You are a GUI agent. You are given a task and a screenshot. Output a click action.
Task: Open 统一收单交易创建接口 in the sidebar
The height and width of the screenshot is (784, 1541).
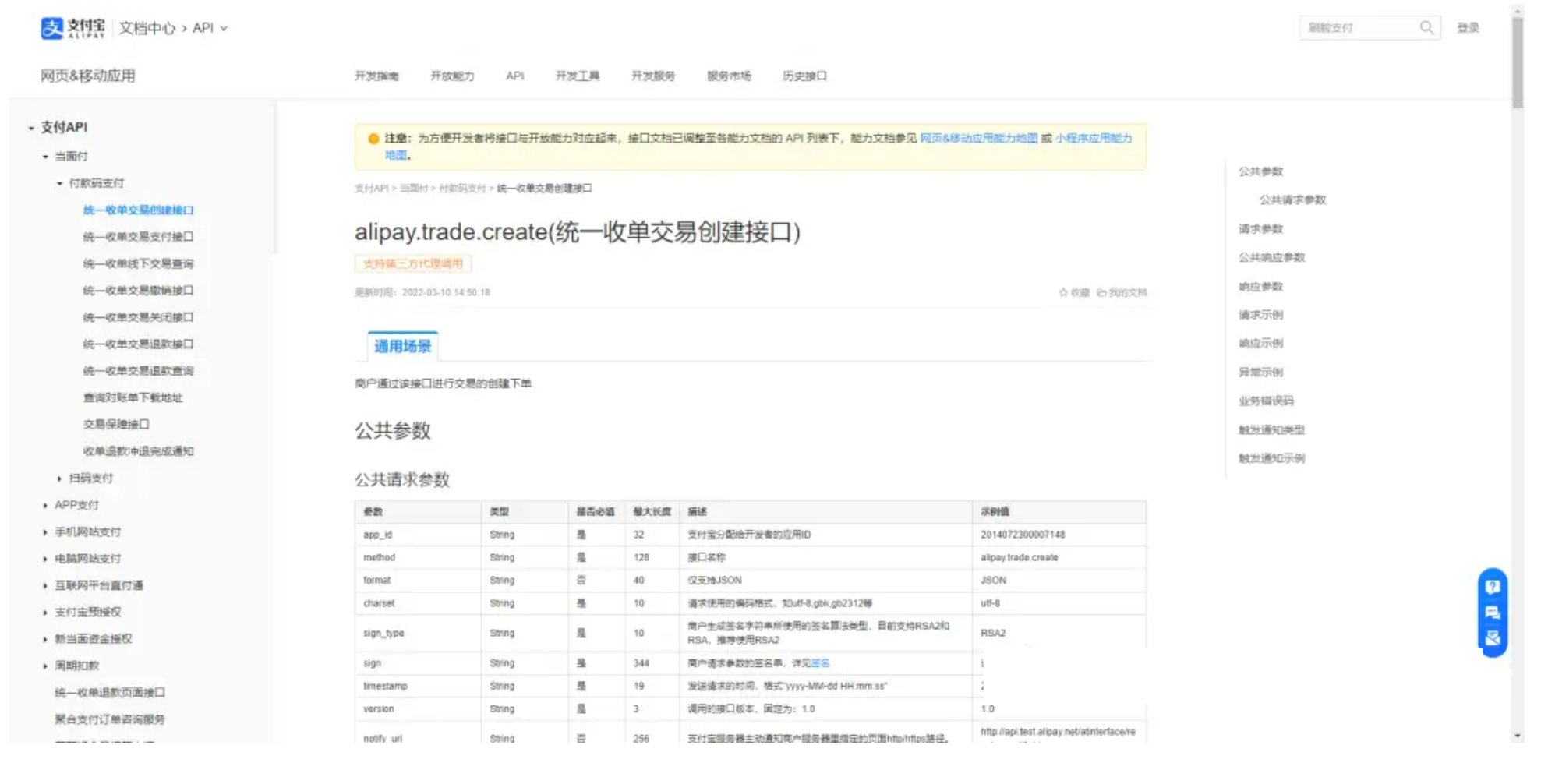point(138,210)
